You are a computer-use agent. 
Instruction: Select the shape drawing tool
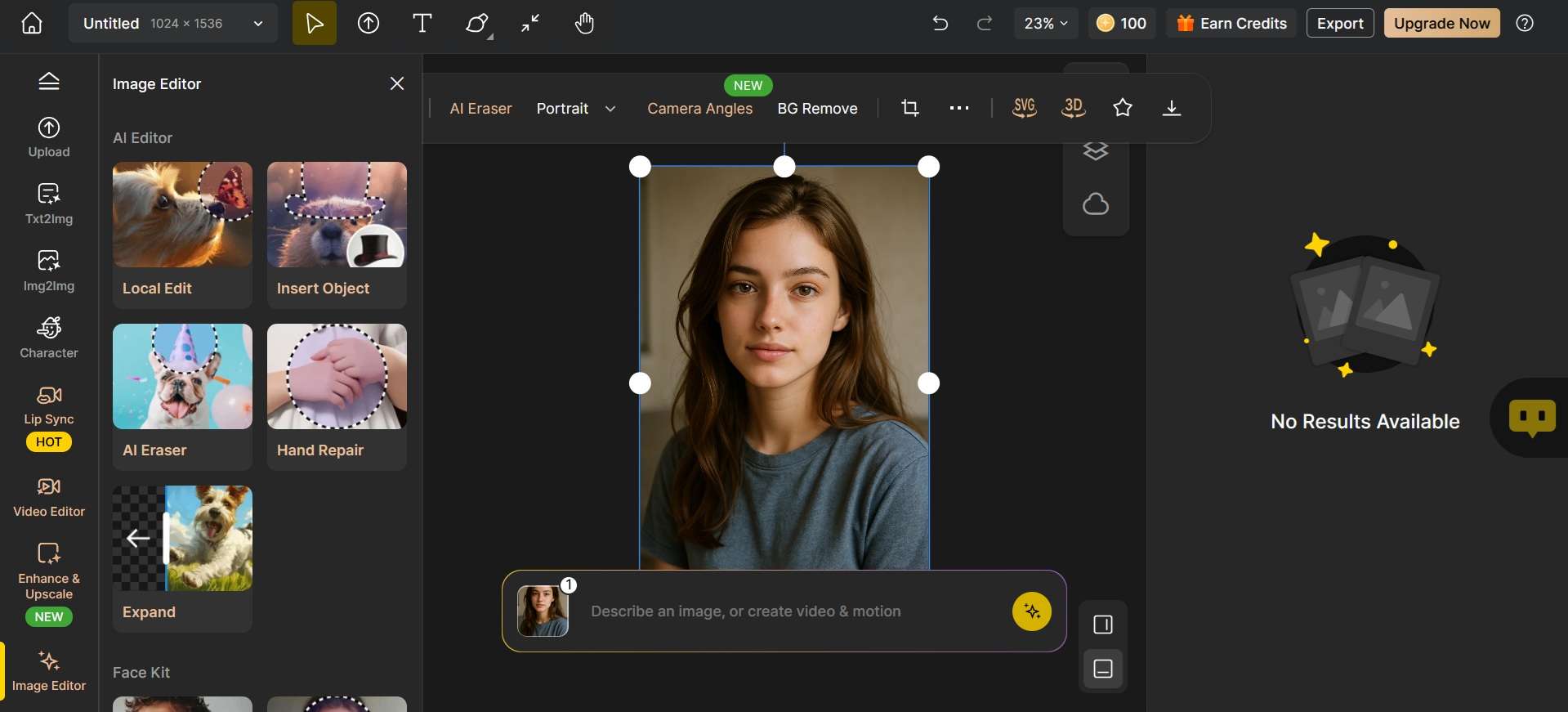click(478, 23)
